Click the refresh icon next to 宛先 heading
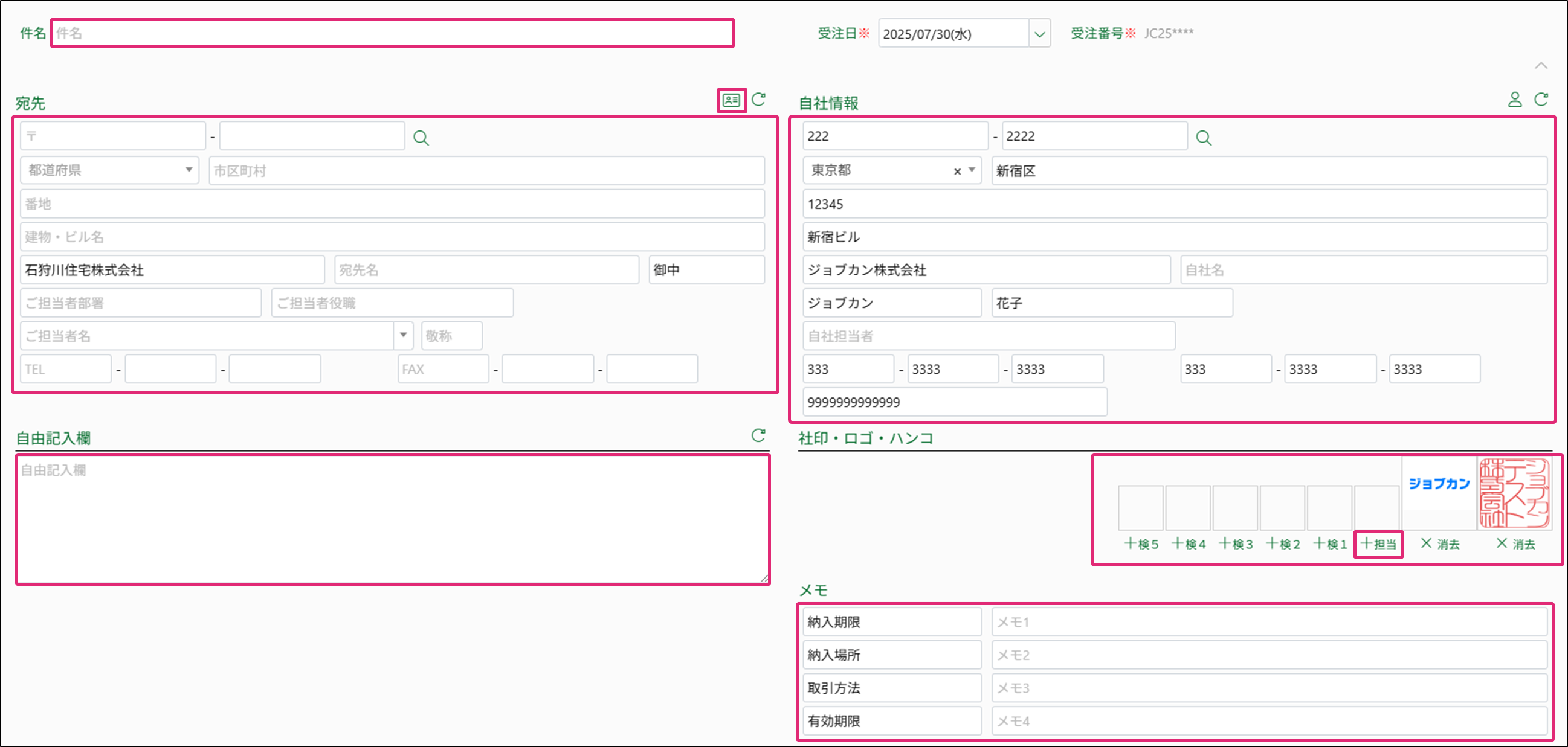This screenshot has width=1568, height=747. point(758,100)
